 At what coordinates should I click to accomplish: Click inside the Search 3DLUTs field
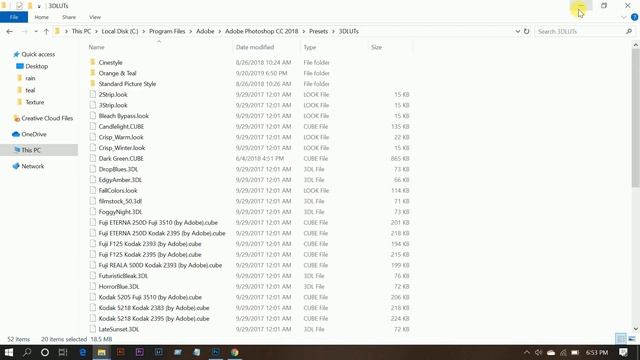580,31
